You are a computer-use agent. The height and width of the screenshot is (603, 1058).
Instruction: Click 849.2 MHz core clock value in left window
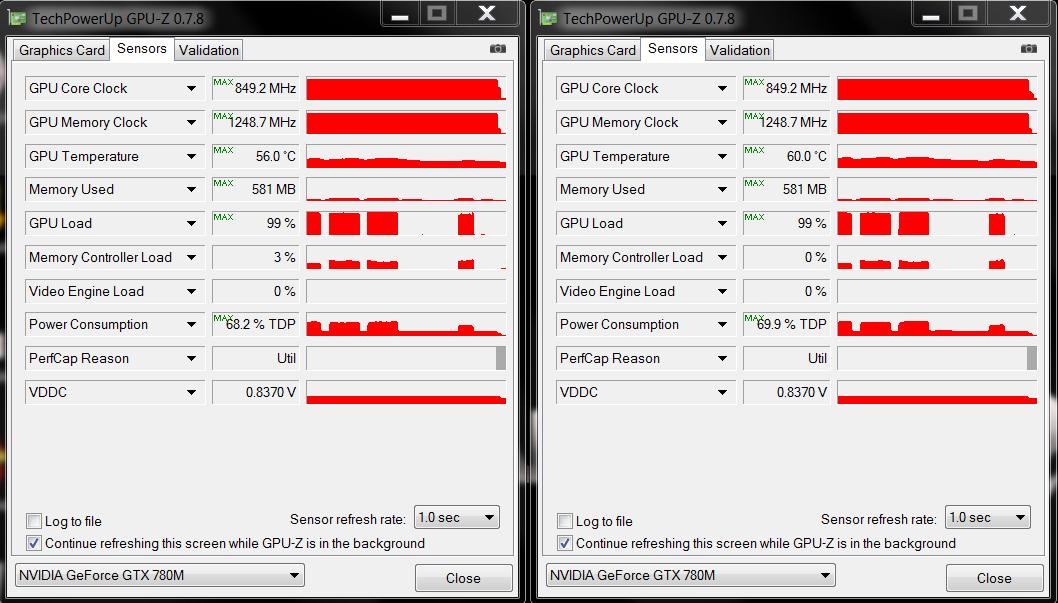click(x=256, y=88)
